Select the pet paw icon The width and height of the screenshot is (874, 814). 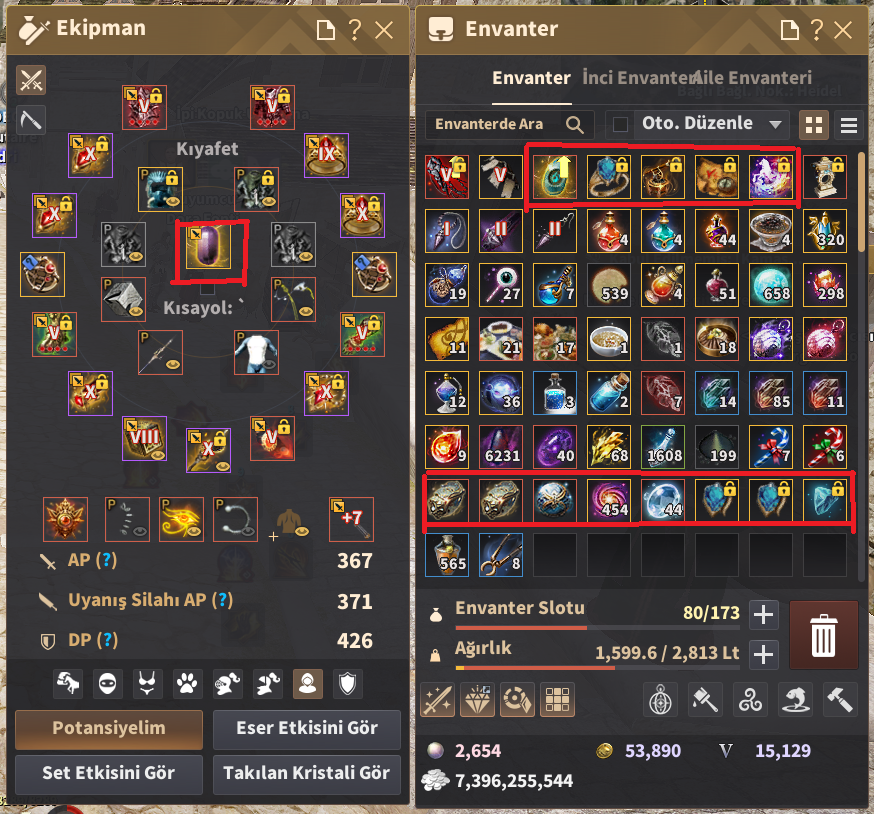187,684
